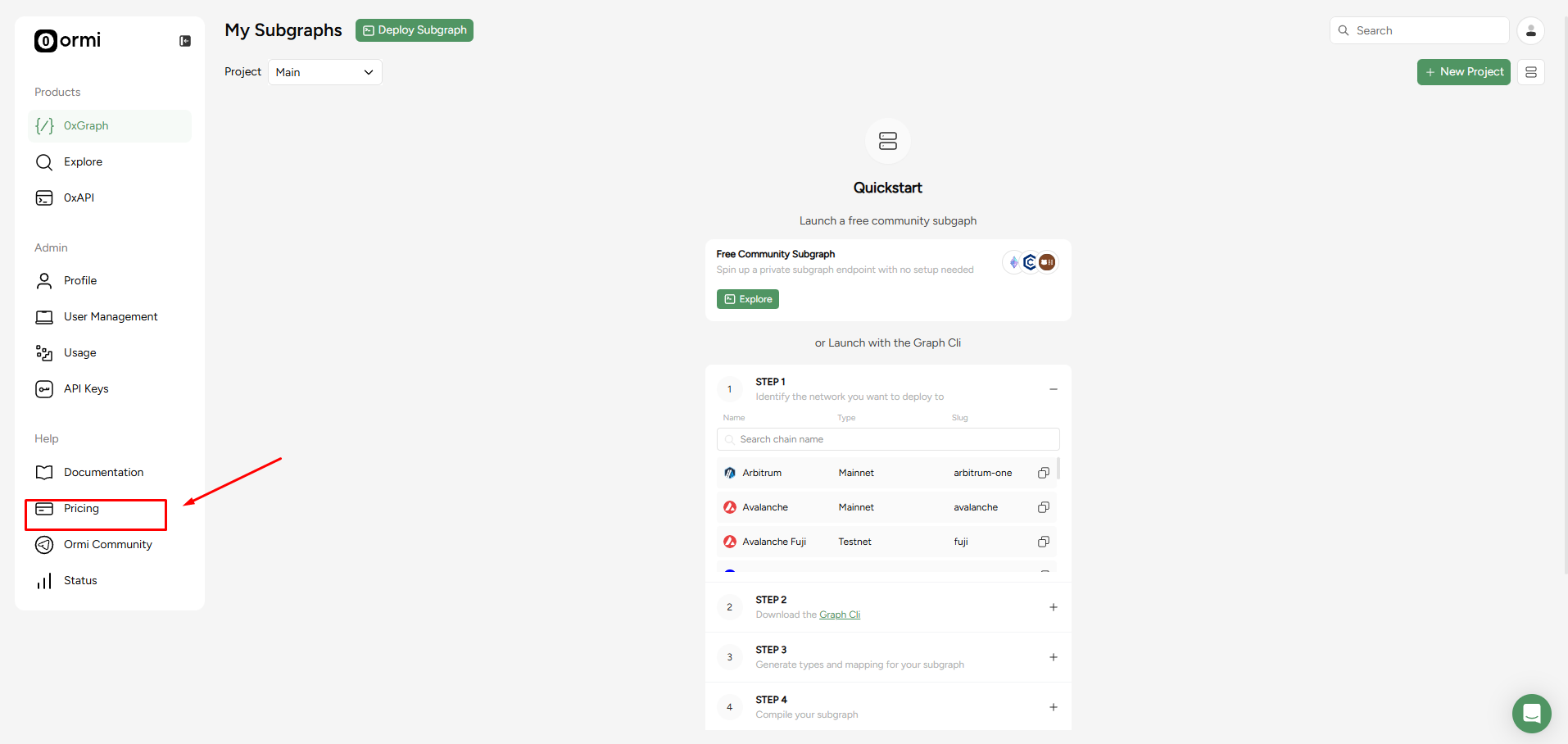Select OxGraph under Products
Screen dimensions: 1568x744
click(x=85, y=125)
